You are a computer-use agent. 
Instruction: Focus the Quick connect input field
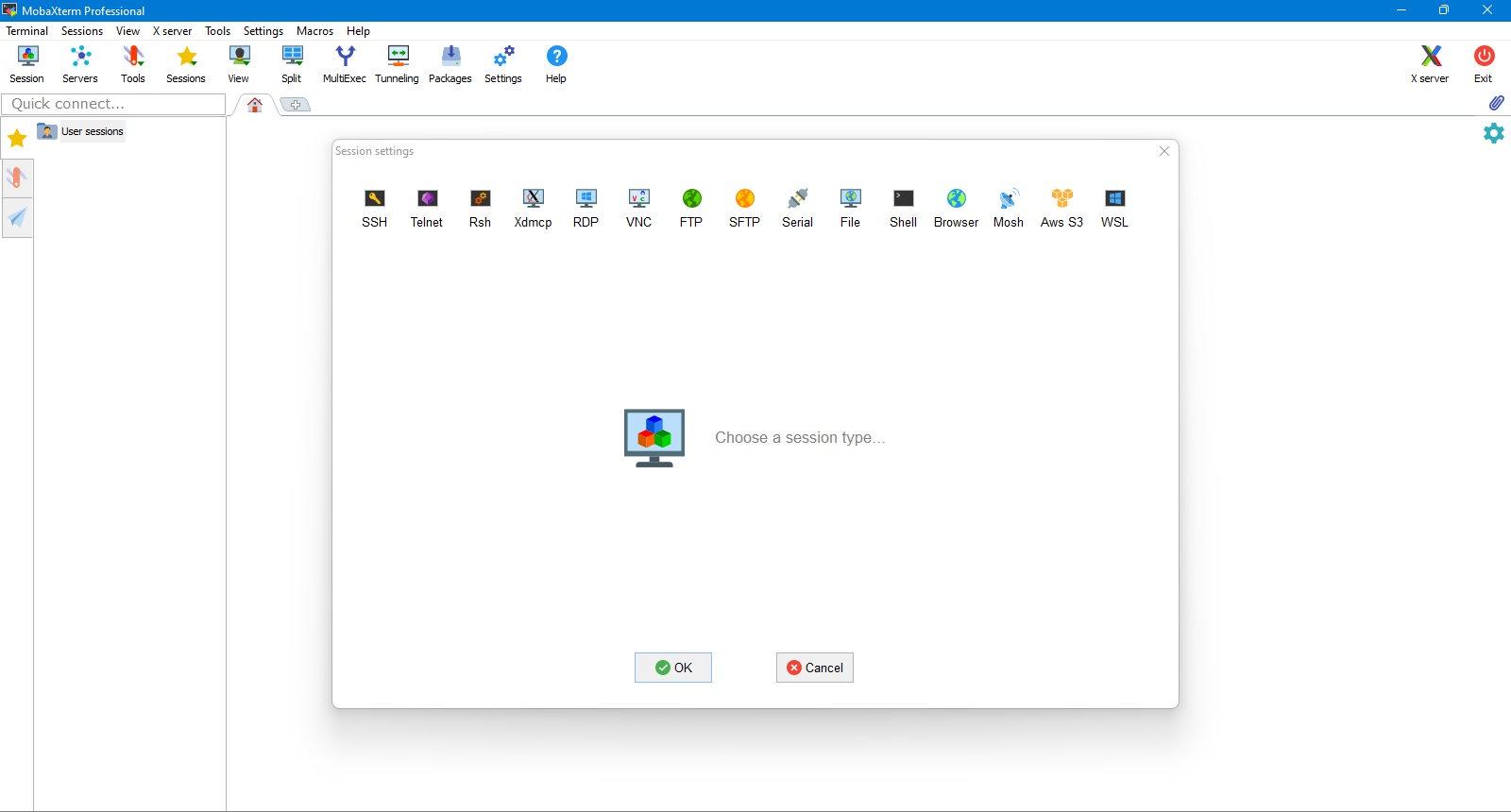pyautogui.click(x=113, y=104)
